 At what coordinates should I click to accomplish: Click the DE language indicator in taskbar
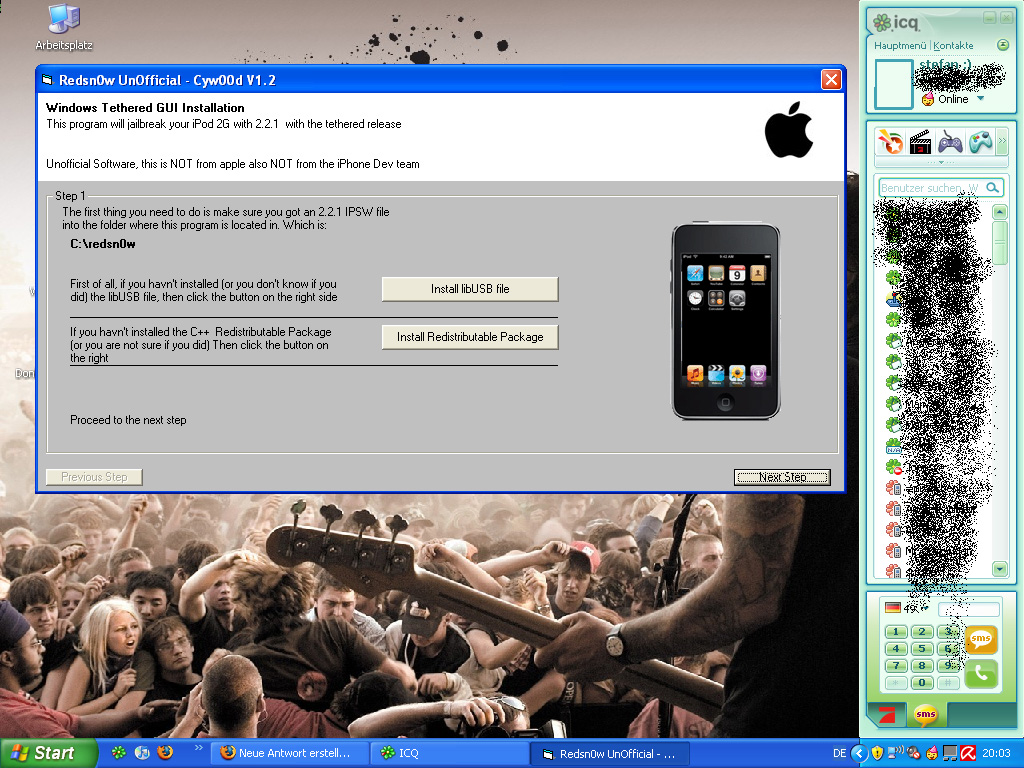coord(839,753)
